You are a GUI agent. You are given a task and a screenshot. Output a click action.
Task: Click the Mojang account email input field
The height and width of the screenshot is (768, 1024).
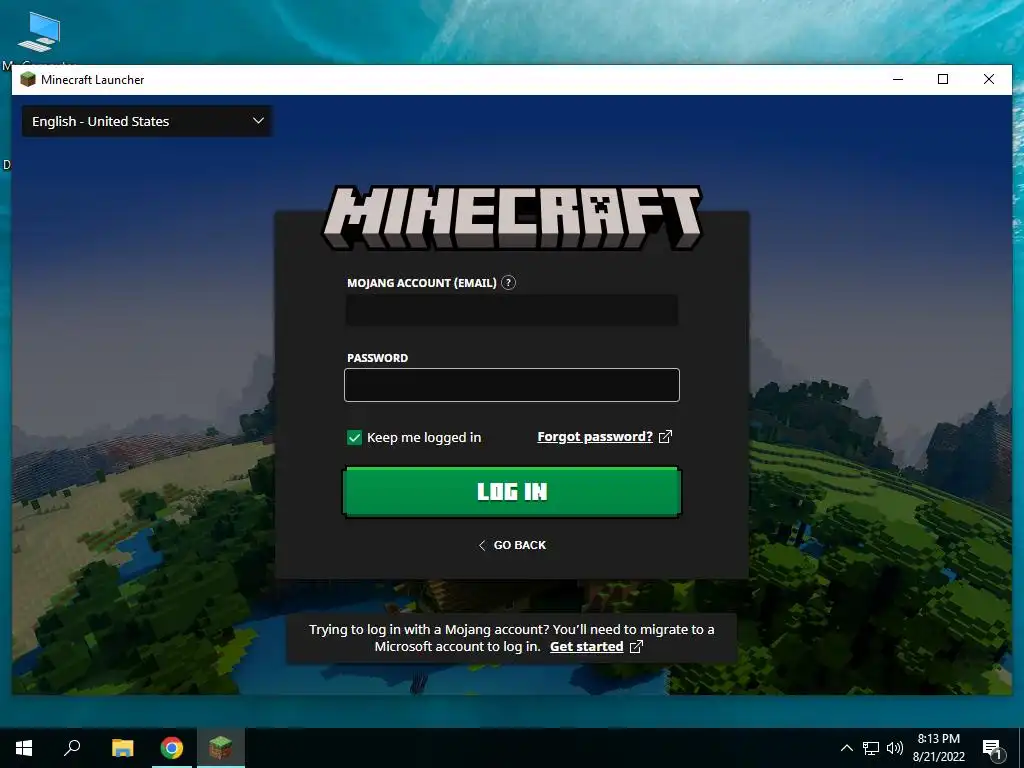click(x=512, y=310)
